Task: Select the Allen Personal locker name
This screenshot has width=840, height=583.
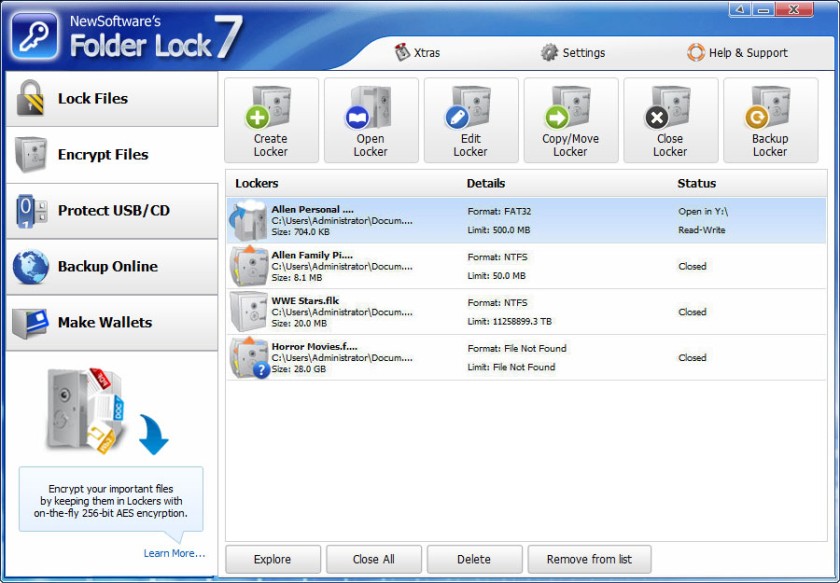Action: (x=313, y=210)
